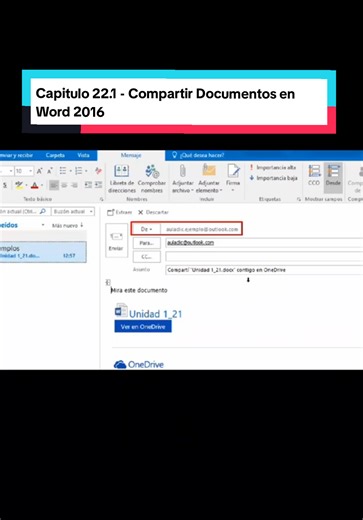Viewport: 363px width, 520px height.
Task: Increase the paragraph indent
Action: 98,185
